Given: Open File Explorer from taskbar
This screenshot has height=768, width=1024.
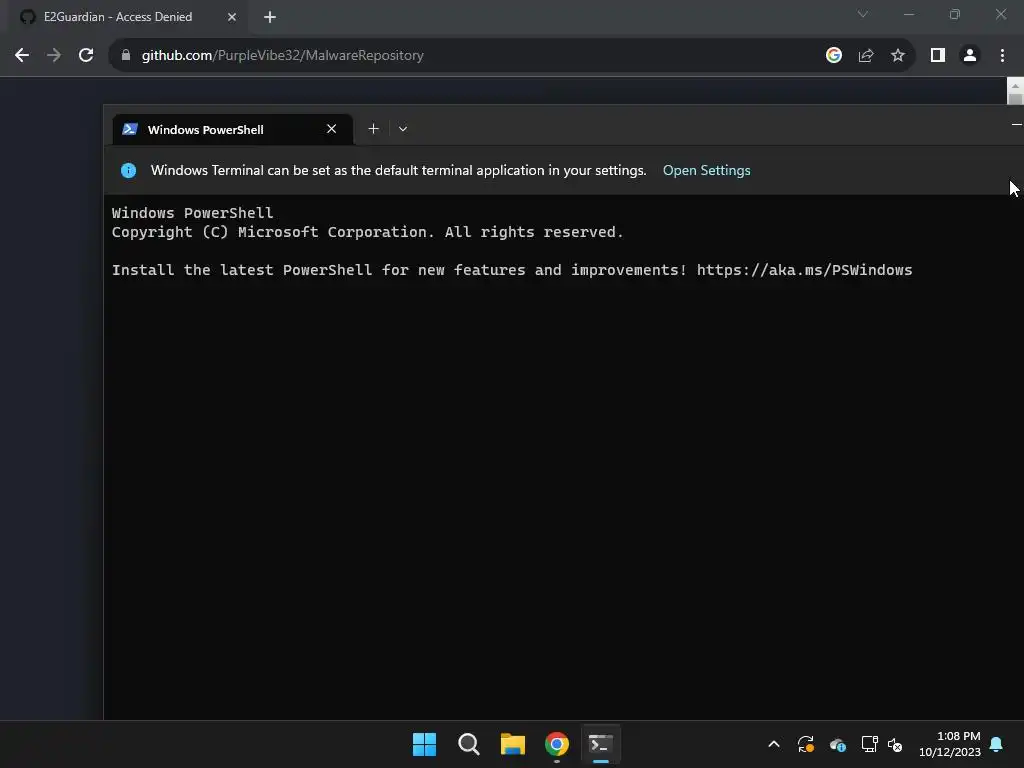Looking at the screenshot, I should click(x=513, y=744).
